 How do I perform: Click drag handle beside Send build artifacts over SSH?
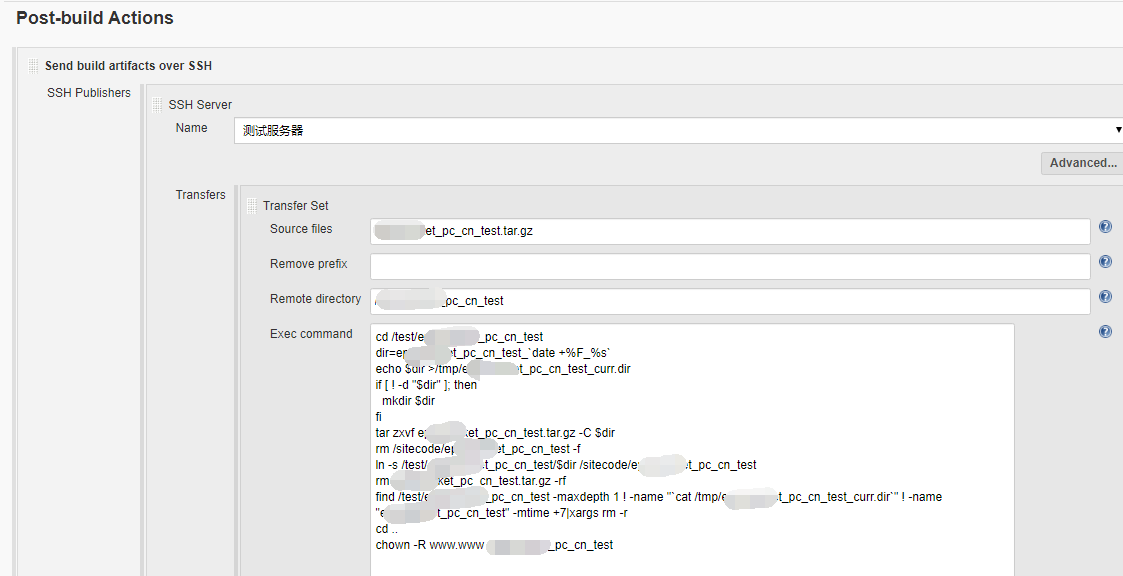coord(33,66)
